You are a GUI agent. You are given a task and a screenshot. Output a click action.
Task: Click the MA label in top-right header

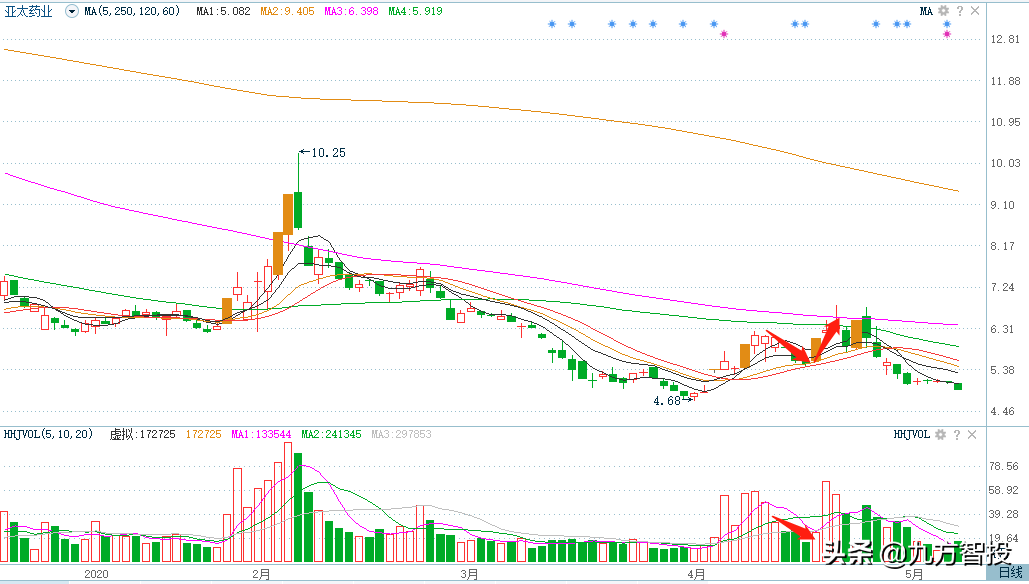pos(926,11)
